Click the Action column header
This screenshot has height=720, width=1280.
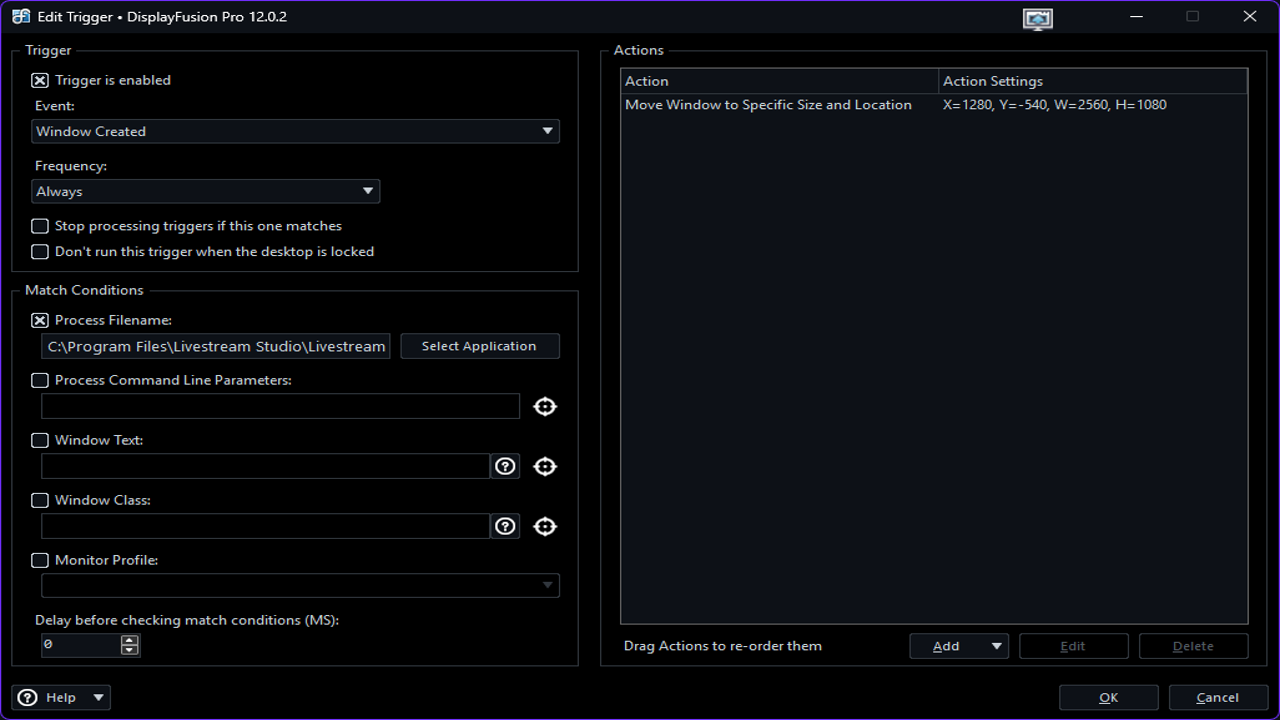coord(780,81)
